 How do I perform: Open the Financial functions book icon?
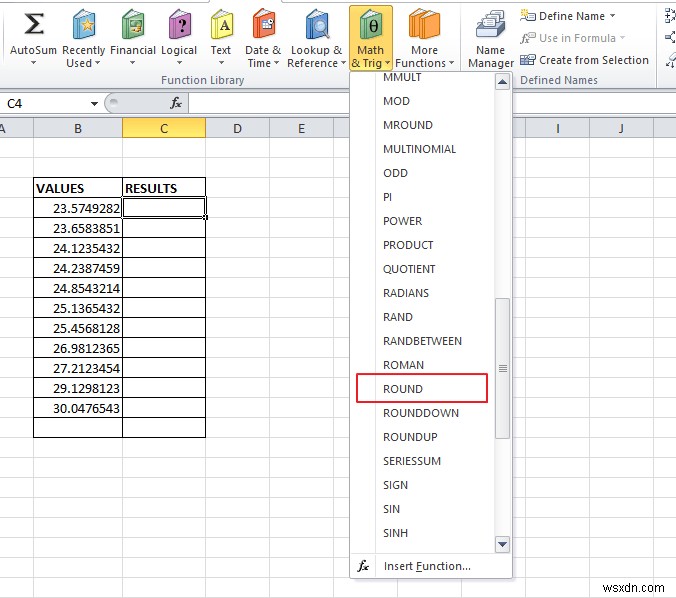(133, 25)
